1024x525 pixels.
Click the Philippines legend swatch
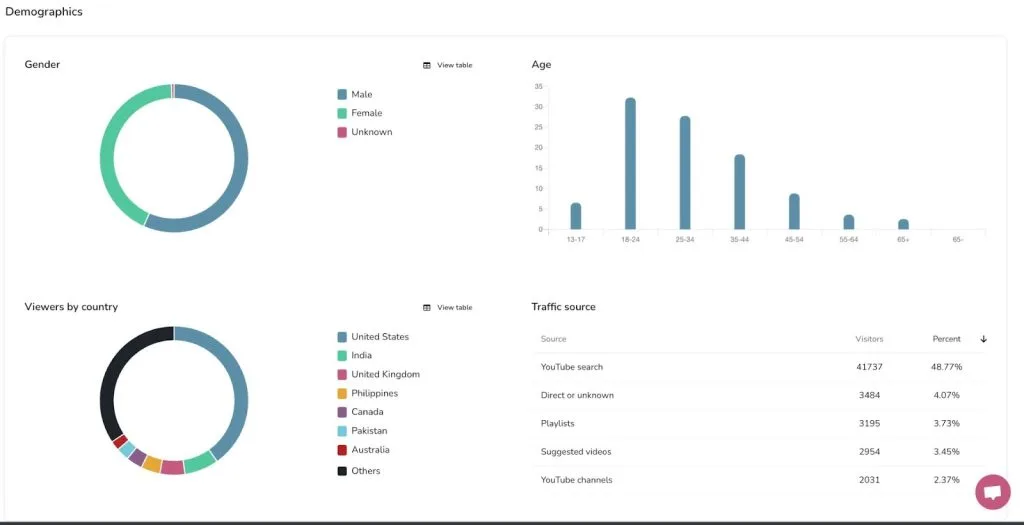click(x=342, y=394)
